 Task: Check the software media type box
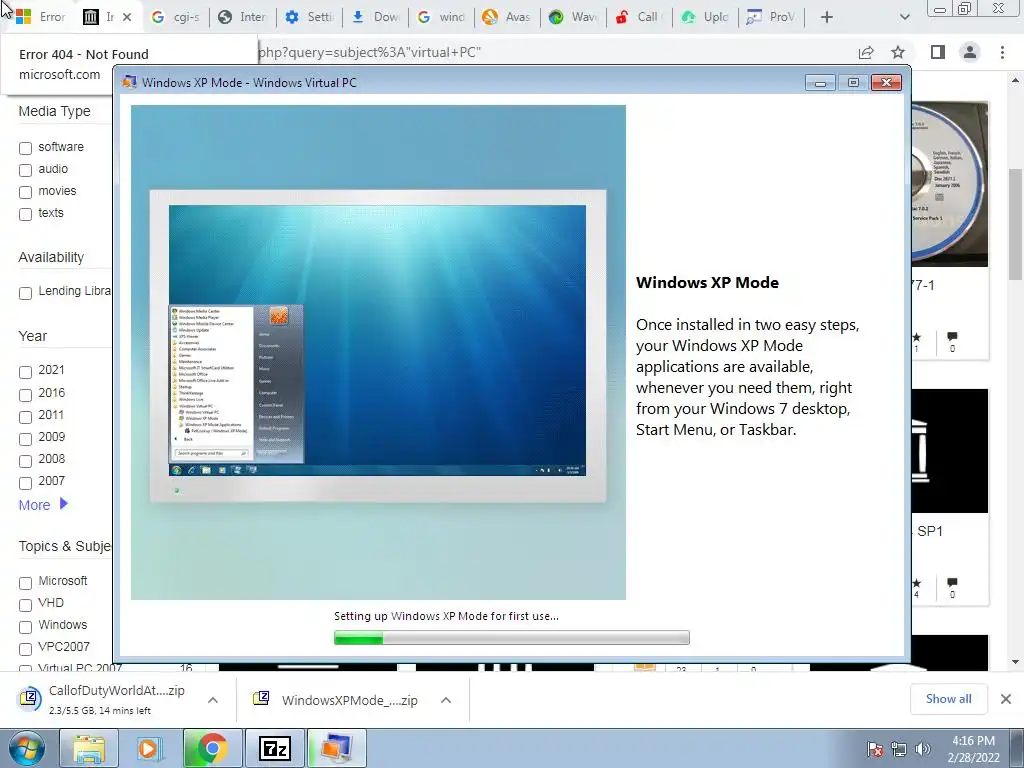[25, 148]
